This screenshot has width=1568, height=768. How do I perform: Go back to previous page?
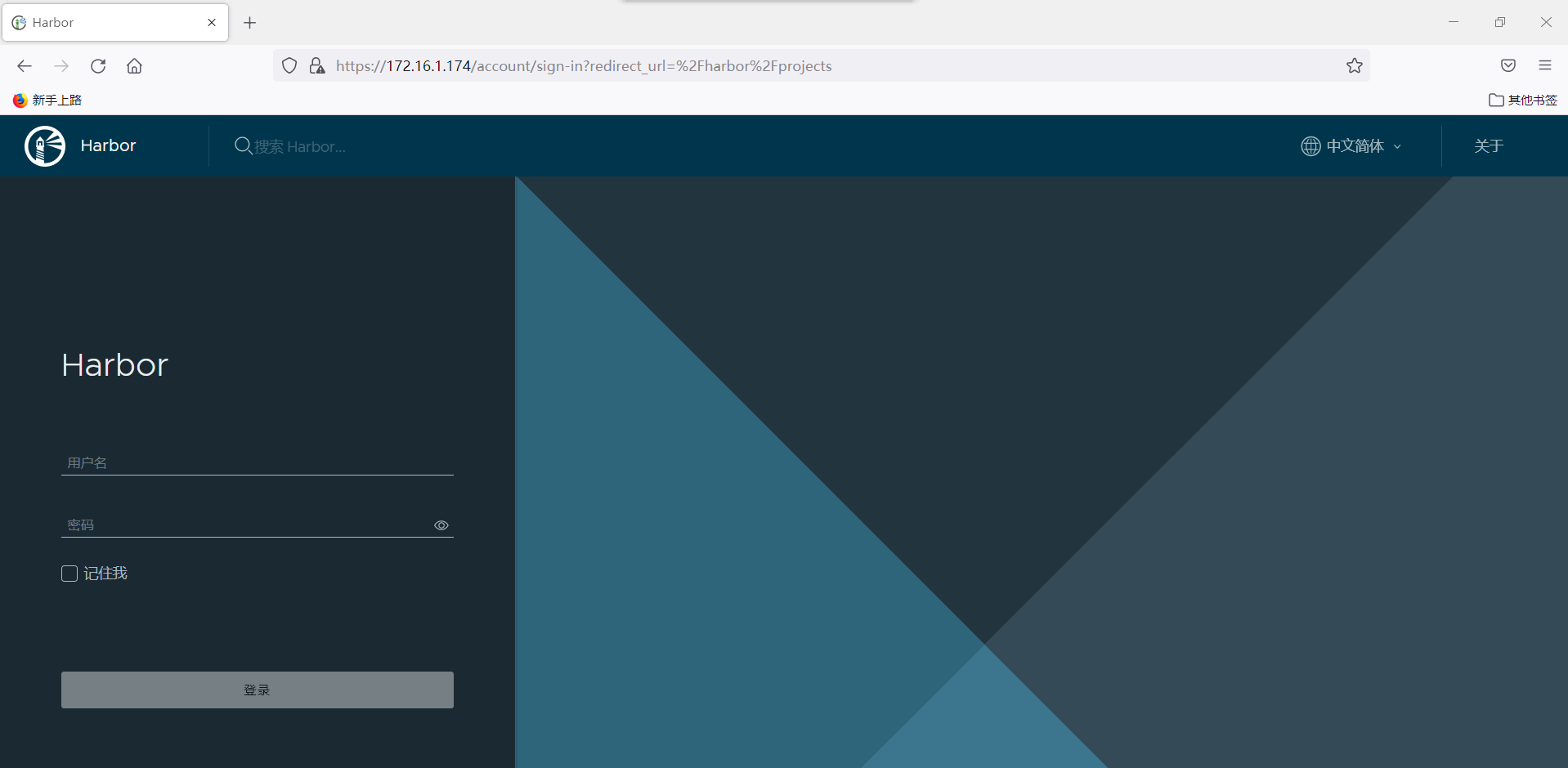25,66
